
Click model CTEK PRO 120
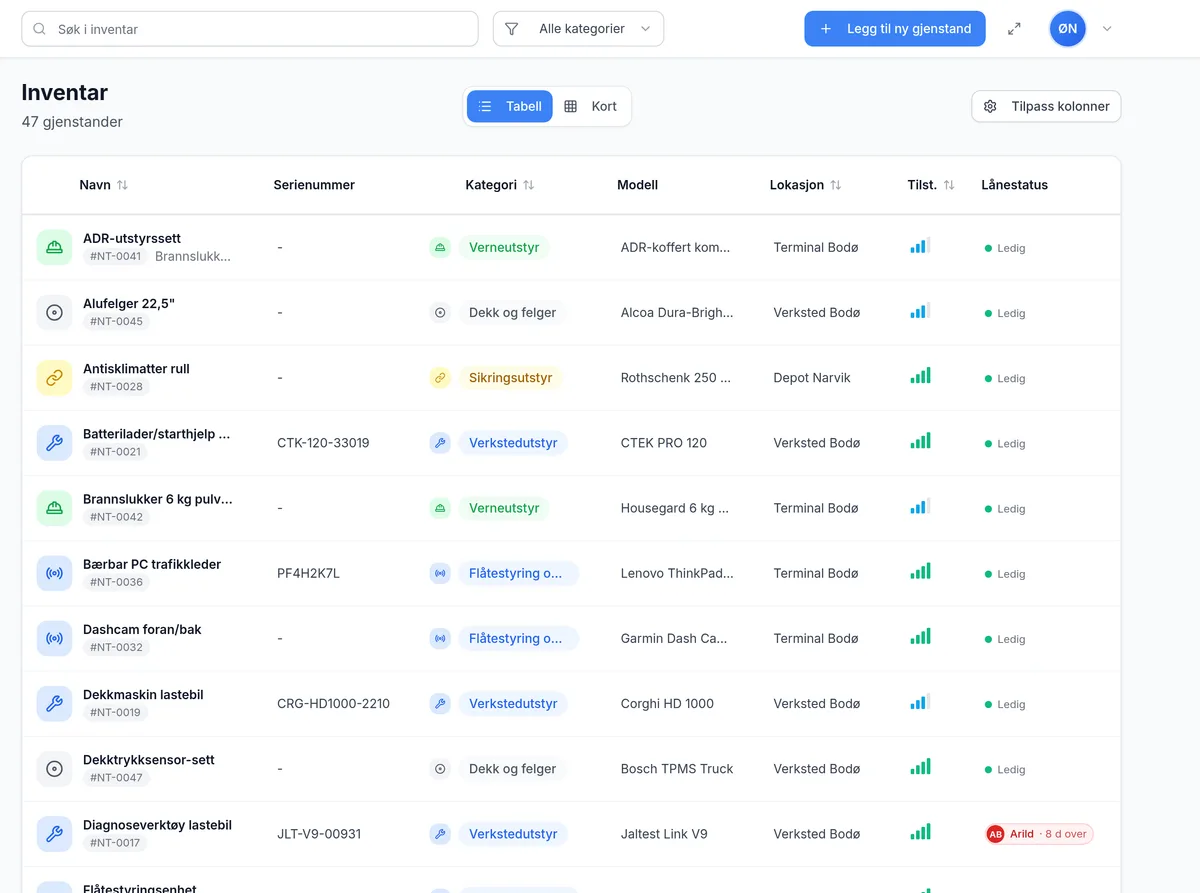coord(664,443)
